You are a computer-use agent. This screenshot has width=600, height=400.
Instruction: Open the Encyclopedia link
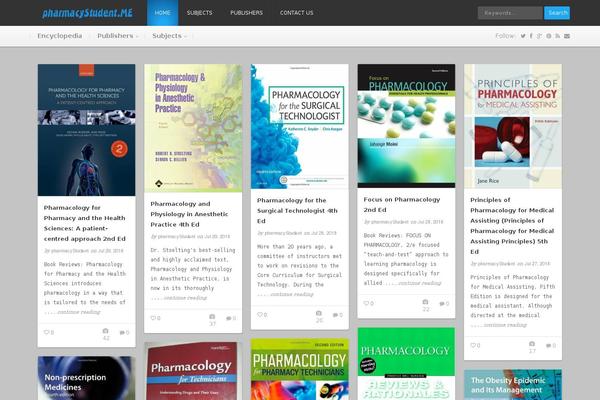[60, 36]
